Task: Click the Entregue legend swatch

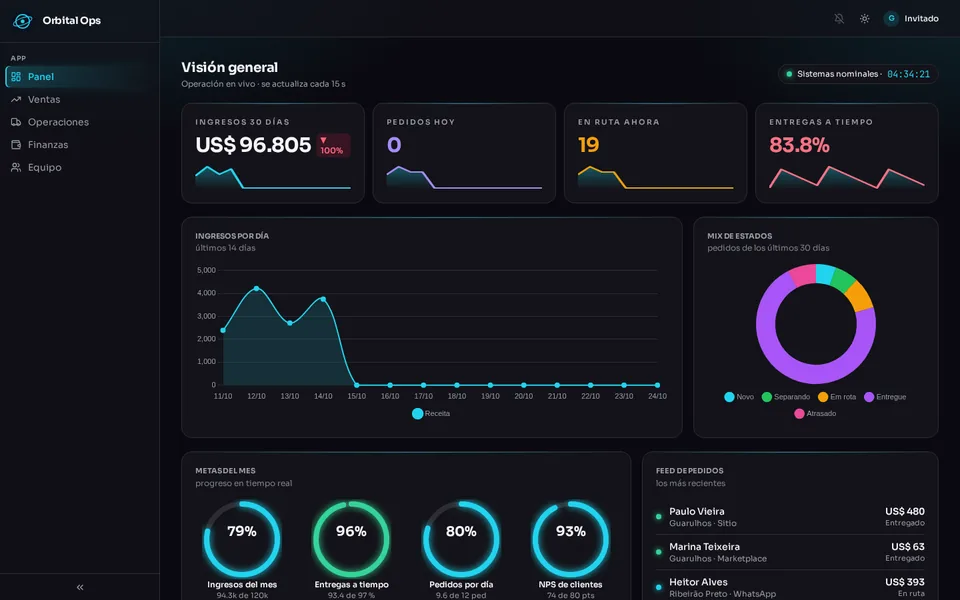Action: [x=869, y=397]
